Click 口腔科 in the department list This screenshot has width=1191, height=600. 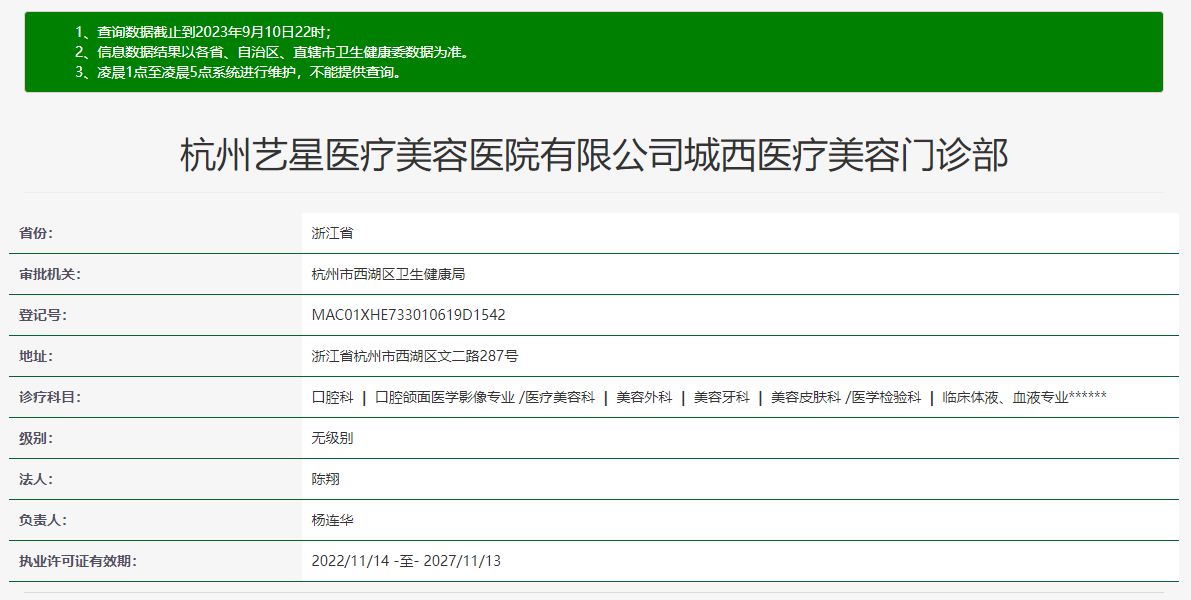click(333, 397)
